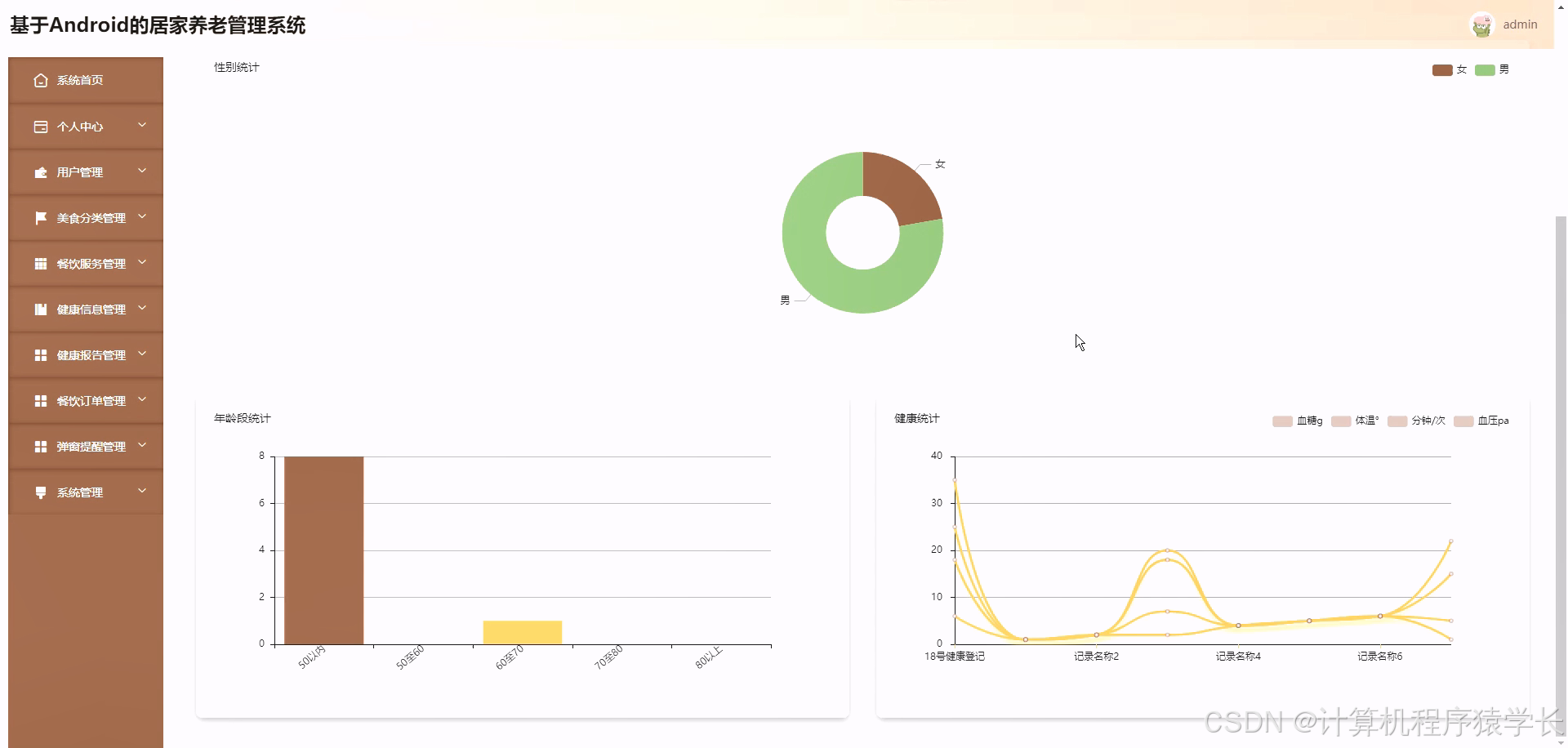Image resolution: width=1568 pixels, height=748 pixels.
Task: Expand the 餐饮服务管理 chevron
Action: (x=142, y=262)
